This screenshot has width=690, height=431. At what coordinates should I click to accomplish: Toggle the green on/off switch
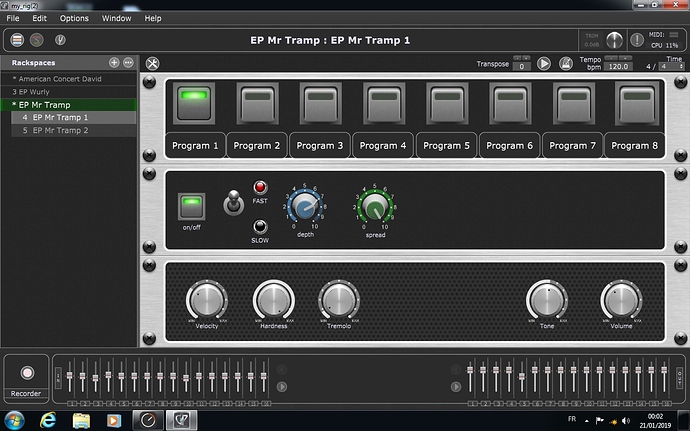click(191, 206)
